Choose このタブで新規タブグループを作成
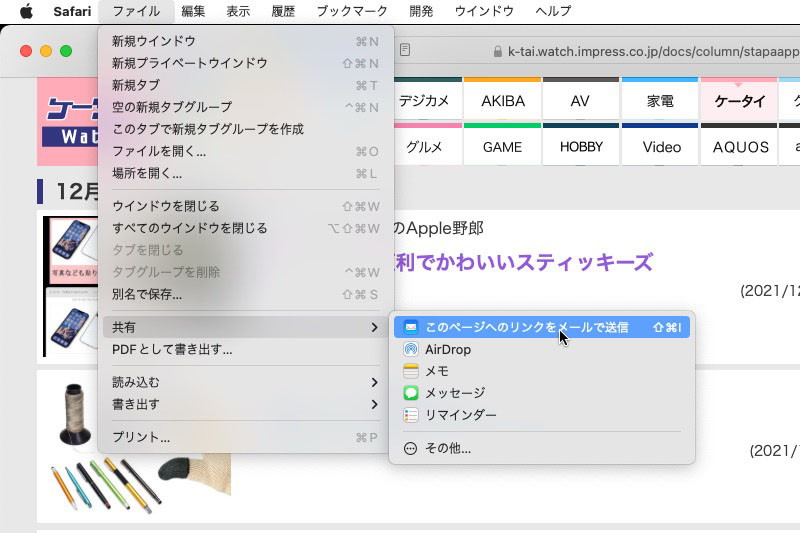The height and width of the screenshot is (533, 800). [245, 129]
